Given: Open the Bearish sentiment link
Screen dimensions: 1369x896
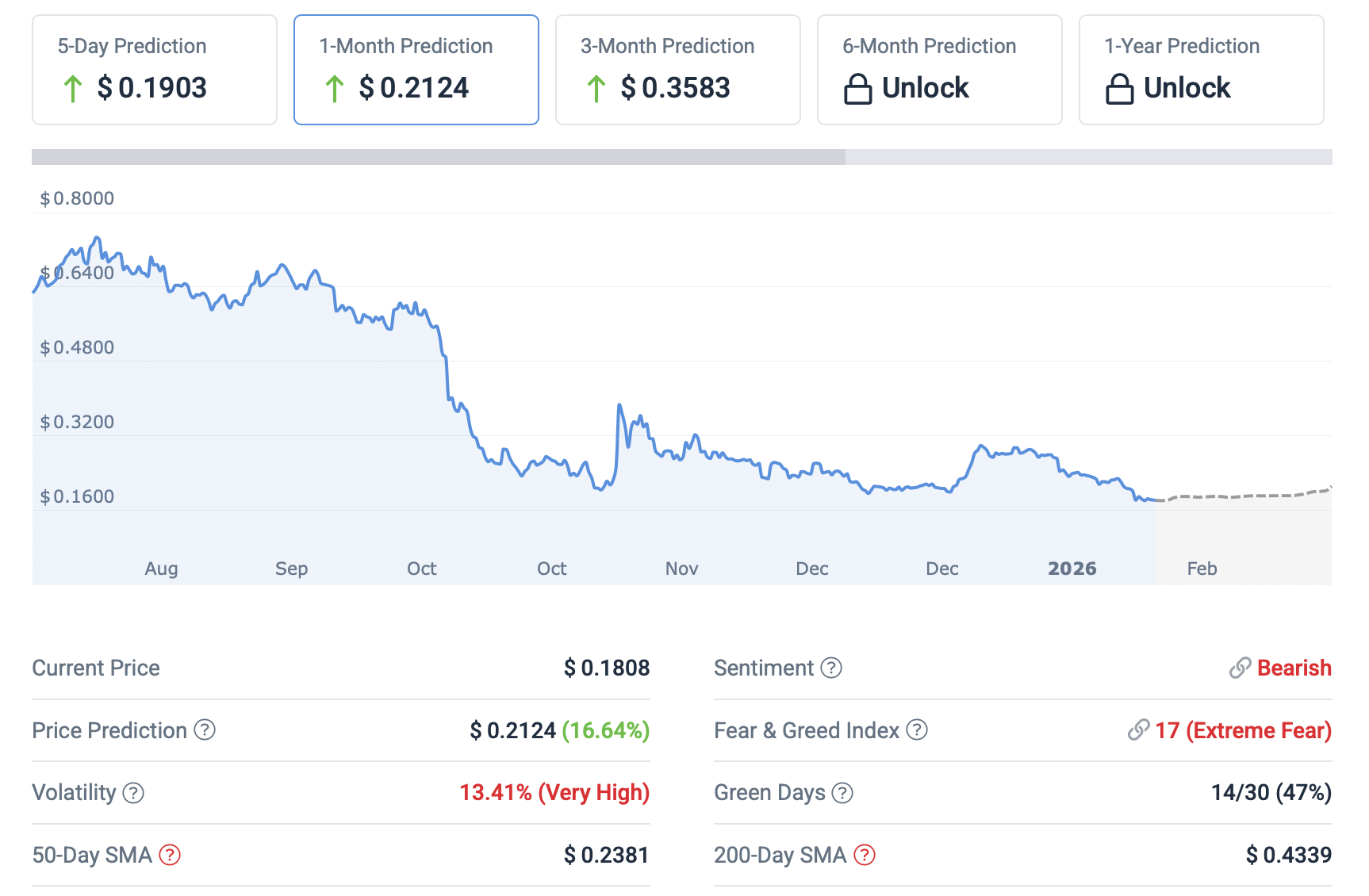Looking at the screenshot, I should pos(1294,668).
